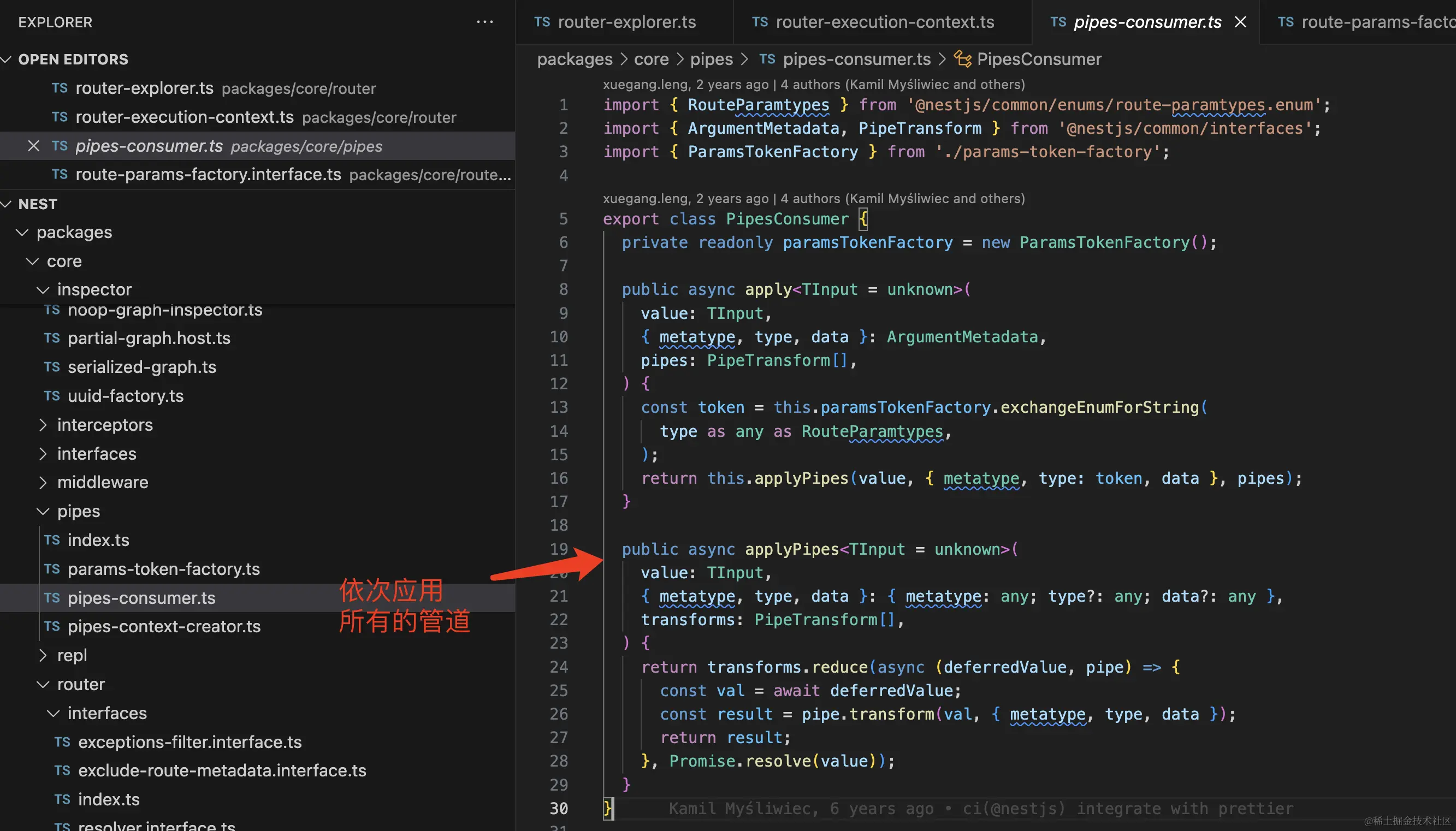1456x831 pixels.
Task: Click pipes-consumer.ts breadcrumb segment
Action: coord(857,59)
